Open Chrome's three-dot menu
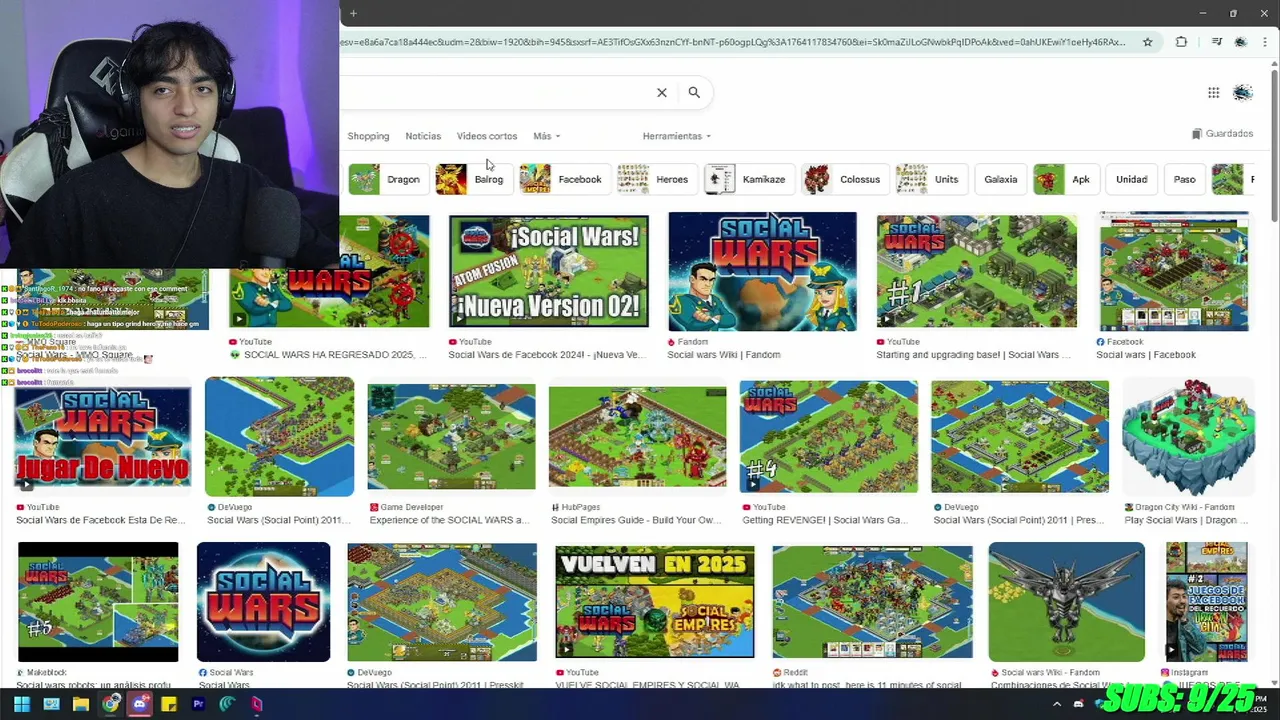 point(1266,42)
